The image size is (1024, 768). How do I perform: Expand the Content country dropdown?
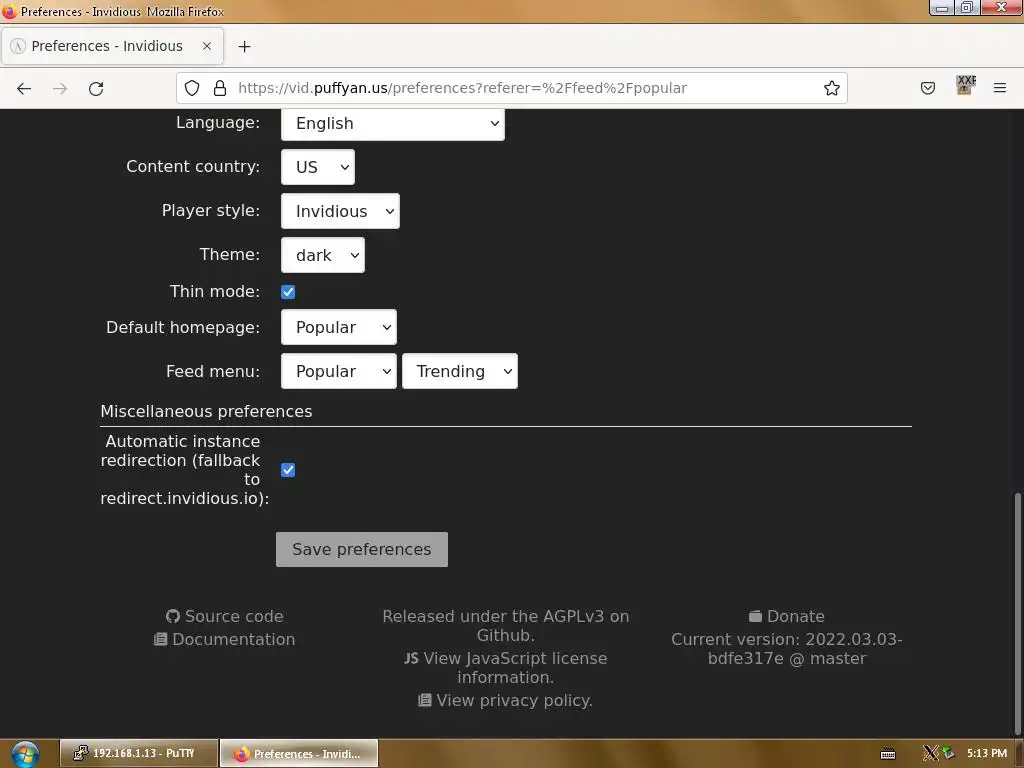coord(318,167)
